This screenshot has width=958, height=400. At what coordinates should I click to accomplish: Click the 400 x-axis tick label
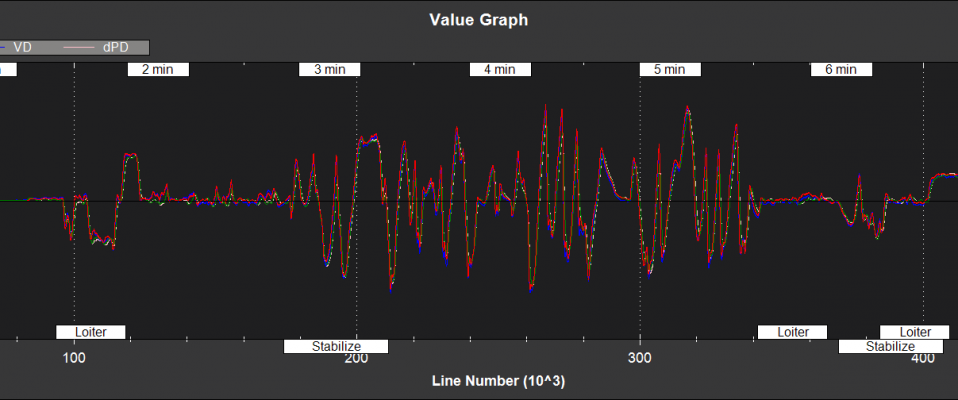[923, 359]
